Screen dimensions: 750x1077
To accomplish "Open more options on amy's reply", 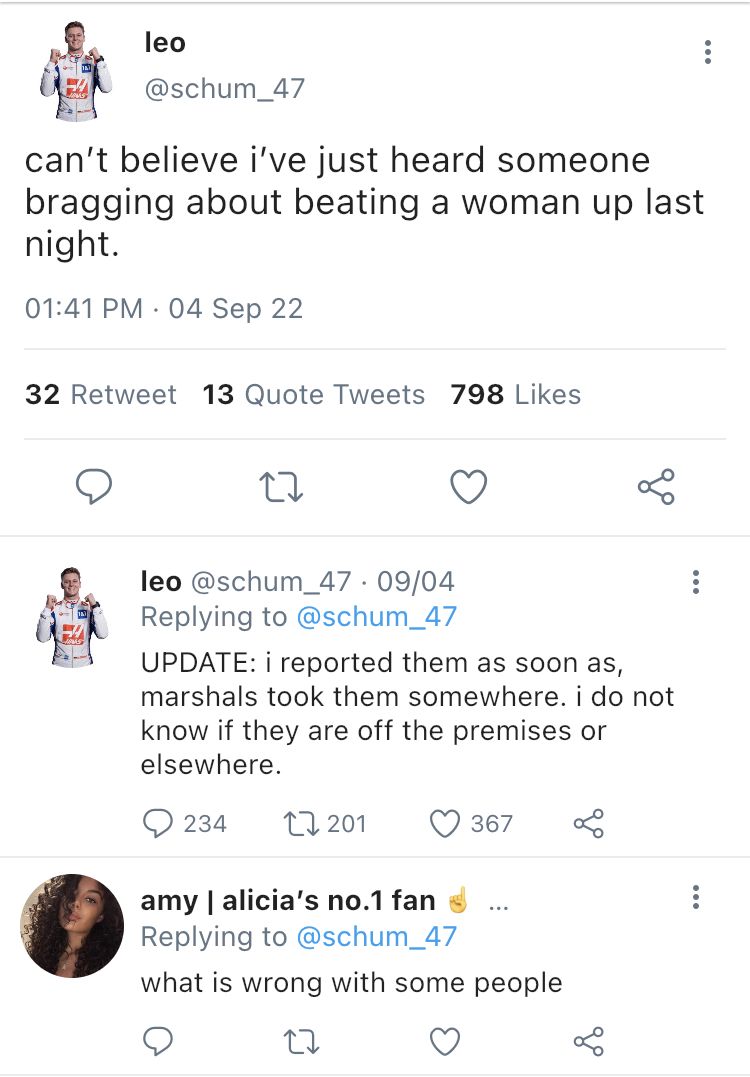I will (696, 897).
